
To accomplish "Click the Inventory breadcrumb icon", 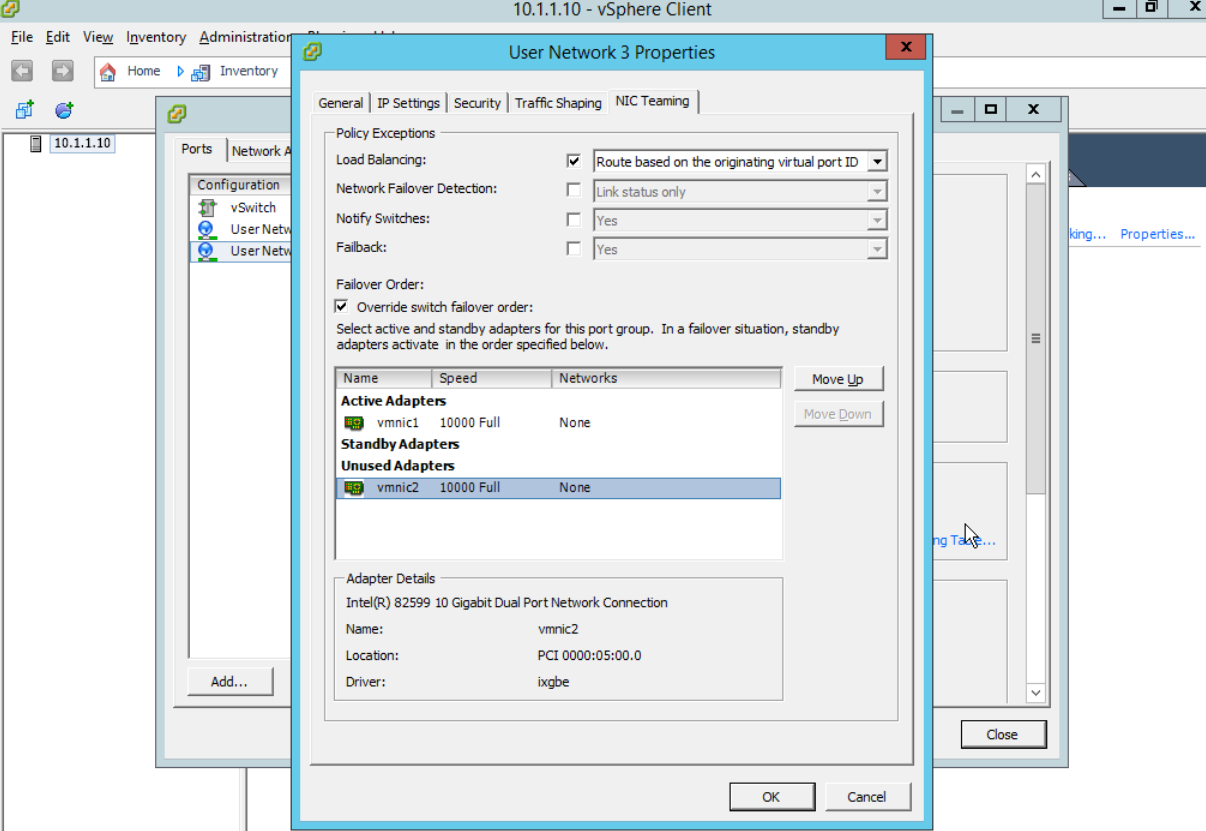I will [x=201, y=71].
